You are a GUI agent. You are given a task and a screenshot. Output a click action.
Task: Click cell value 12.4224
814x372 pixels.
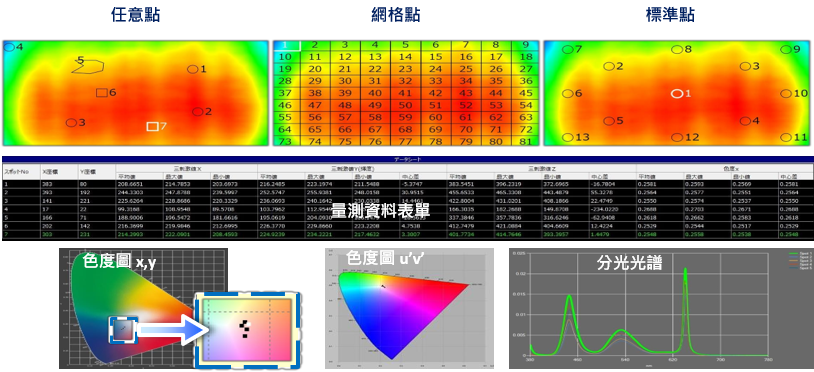[603, 227]
